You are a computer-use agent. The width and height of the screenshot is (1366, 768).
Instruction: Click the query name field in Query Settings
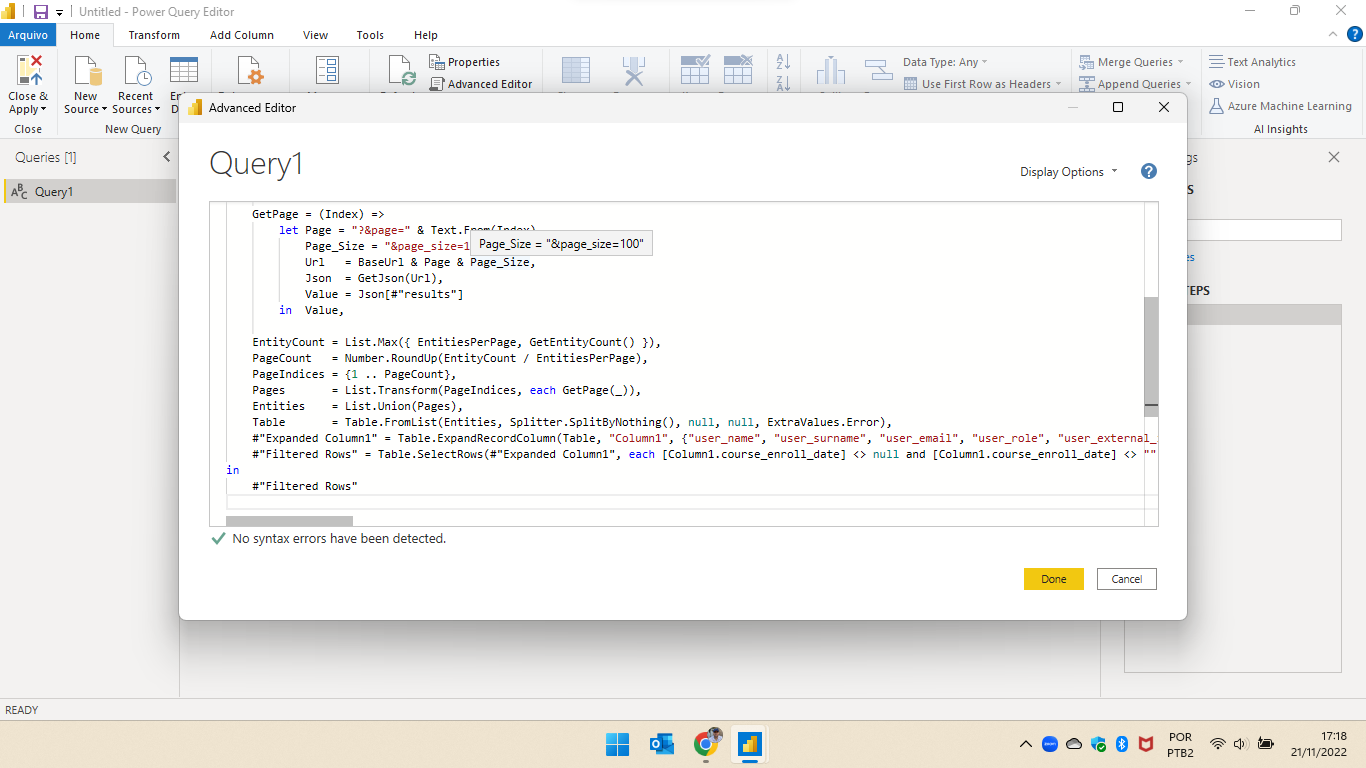[x=1264, y=230]
